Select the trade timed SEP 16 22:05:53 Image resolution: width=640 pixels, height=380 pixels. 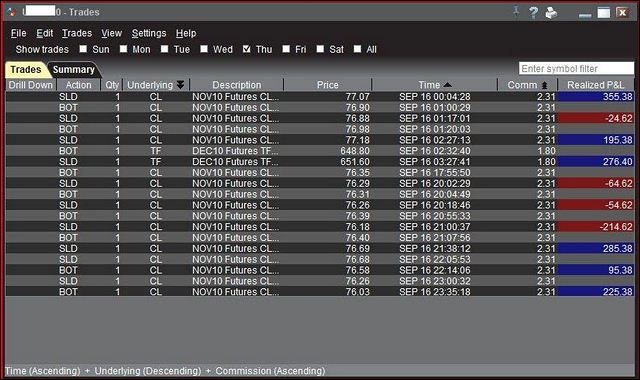[x=320, y=259]
